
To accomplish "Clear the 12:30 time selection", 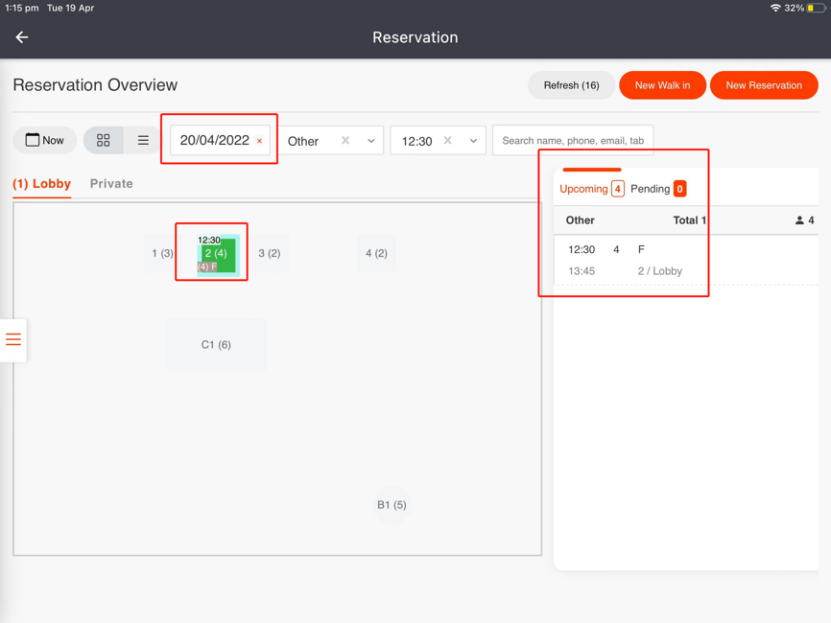I will pos(448,141).
